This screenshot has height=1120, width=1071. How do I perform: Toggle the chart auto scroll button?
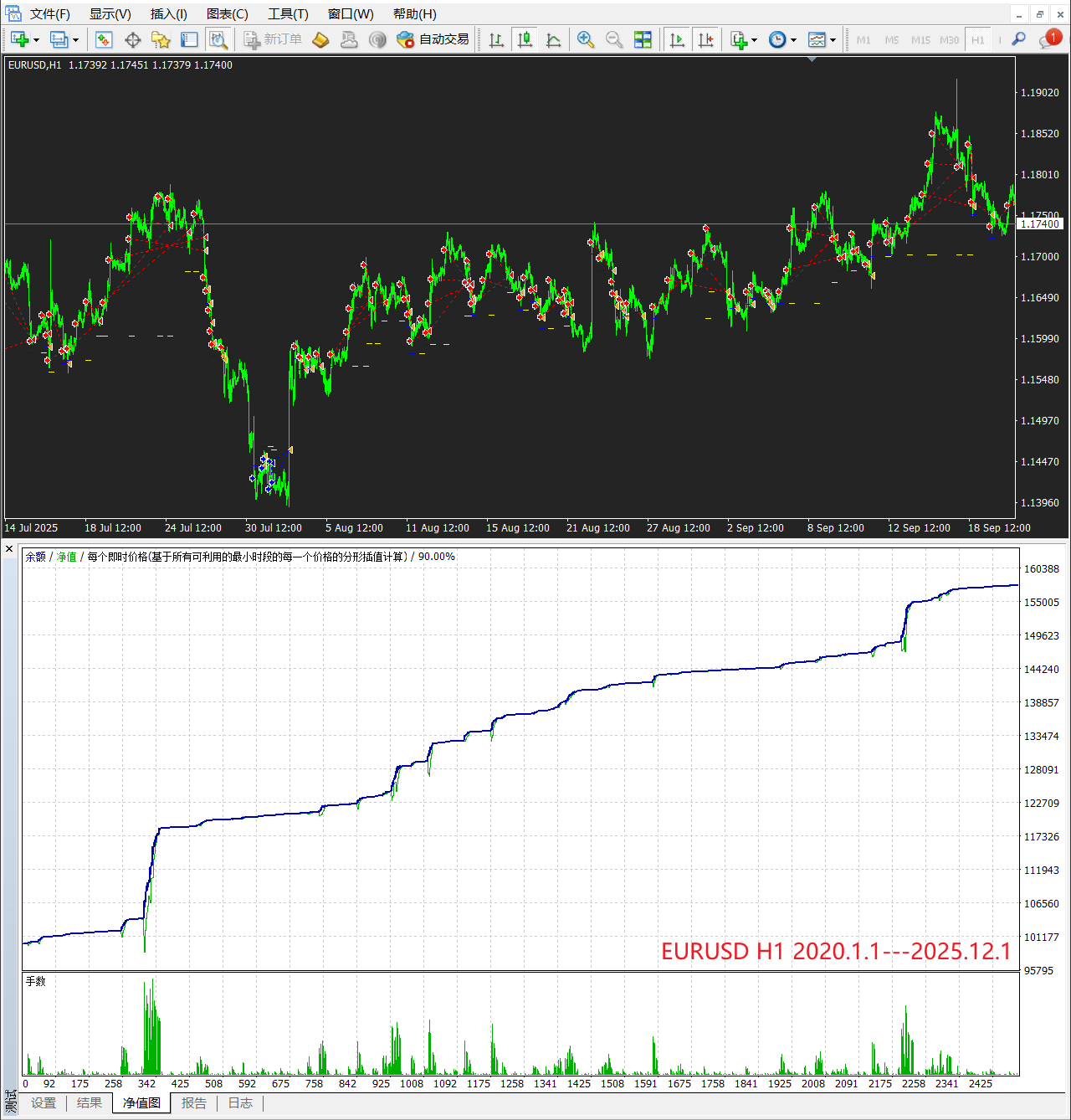[677, 39]
